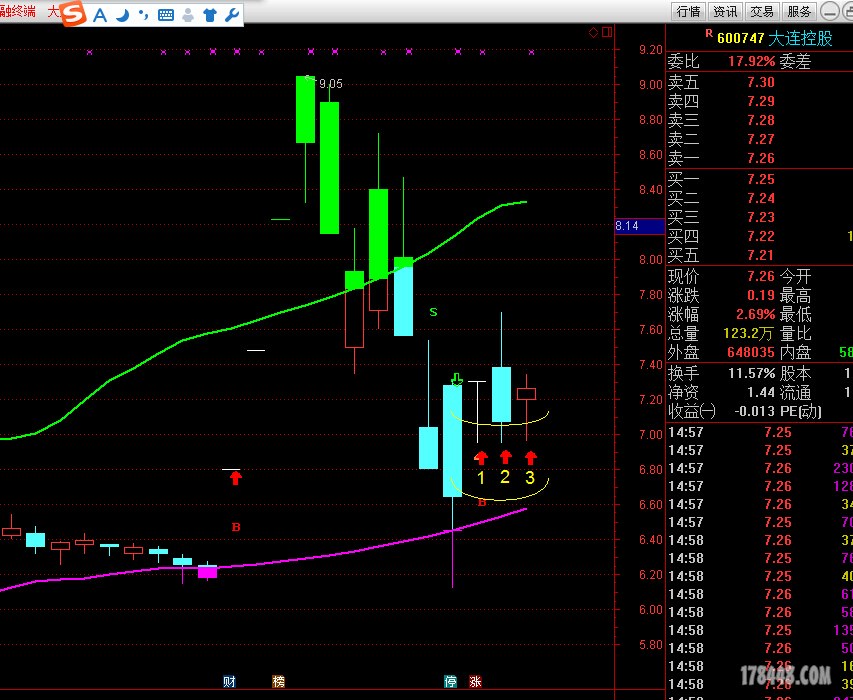
Task: Toggle the half-width moon icon
Action: coord(122,14)
